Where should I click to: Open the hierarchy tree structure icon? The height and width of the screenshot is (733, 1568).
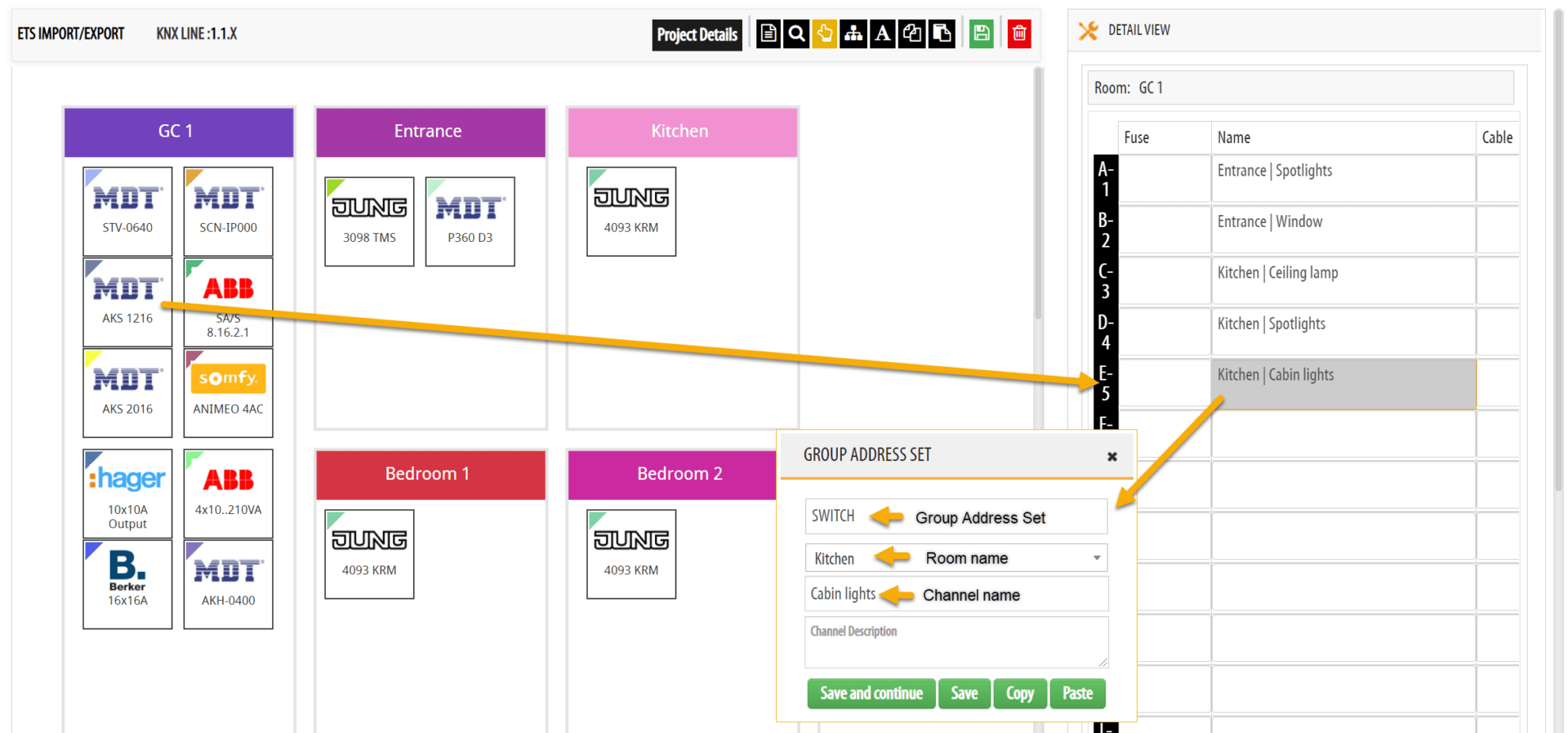(x=853, y=34)
